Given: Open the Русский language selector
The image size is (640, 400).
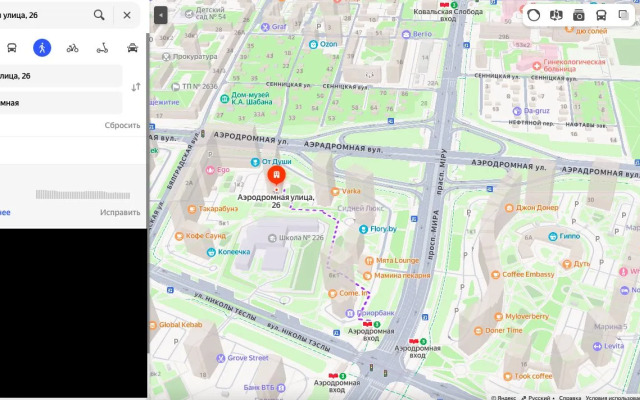Looking at the screenshot, I should point(539,396).
